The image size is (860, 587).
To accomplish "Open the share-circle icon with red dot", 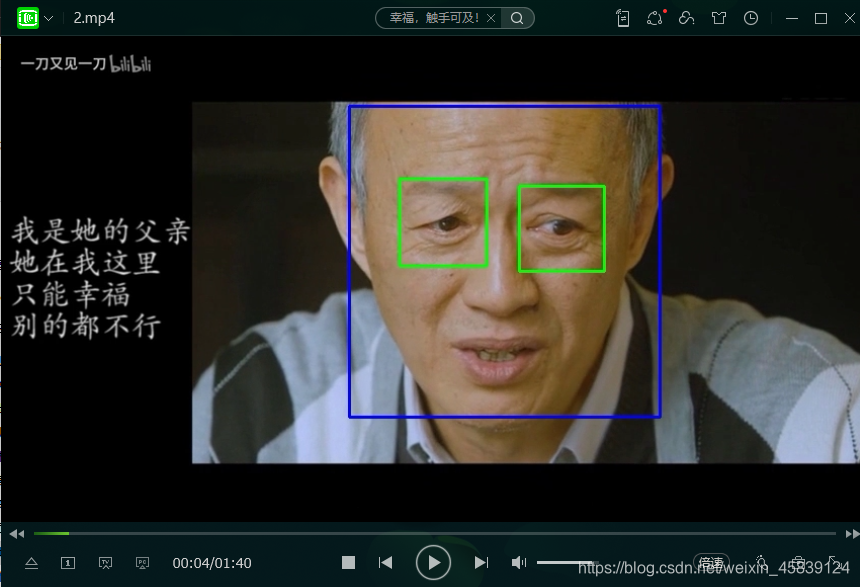I will click(655, 18).
